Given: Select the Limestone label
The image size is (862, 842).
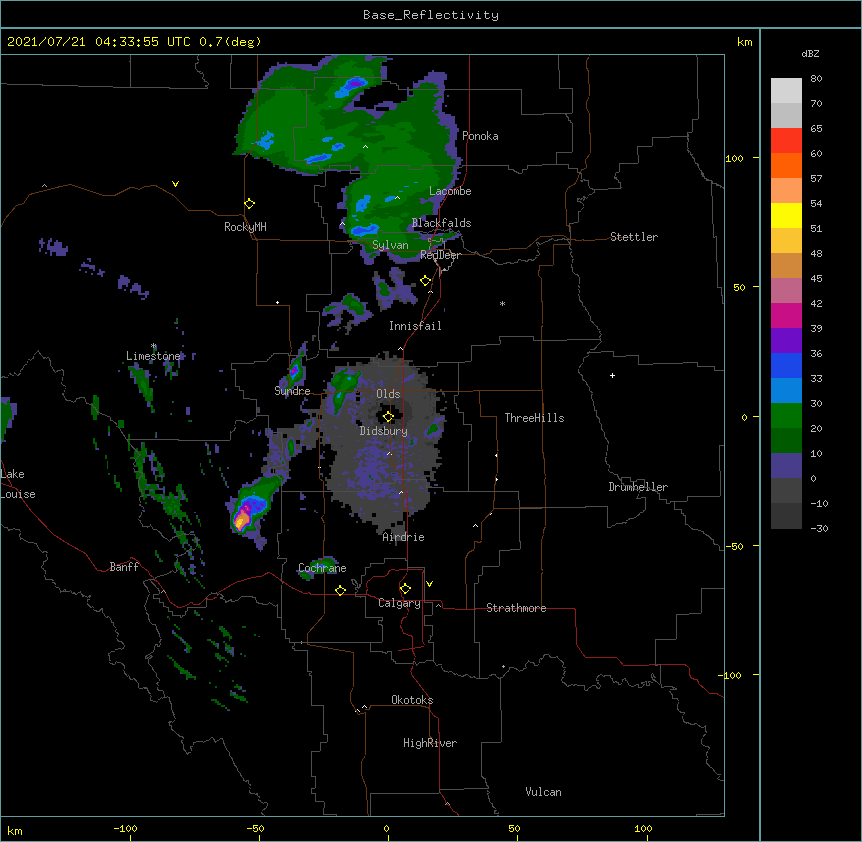Looking at the screenshot, I should click(x=153, y=356).
